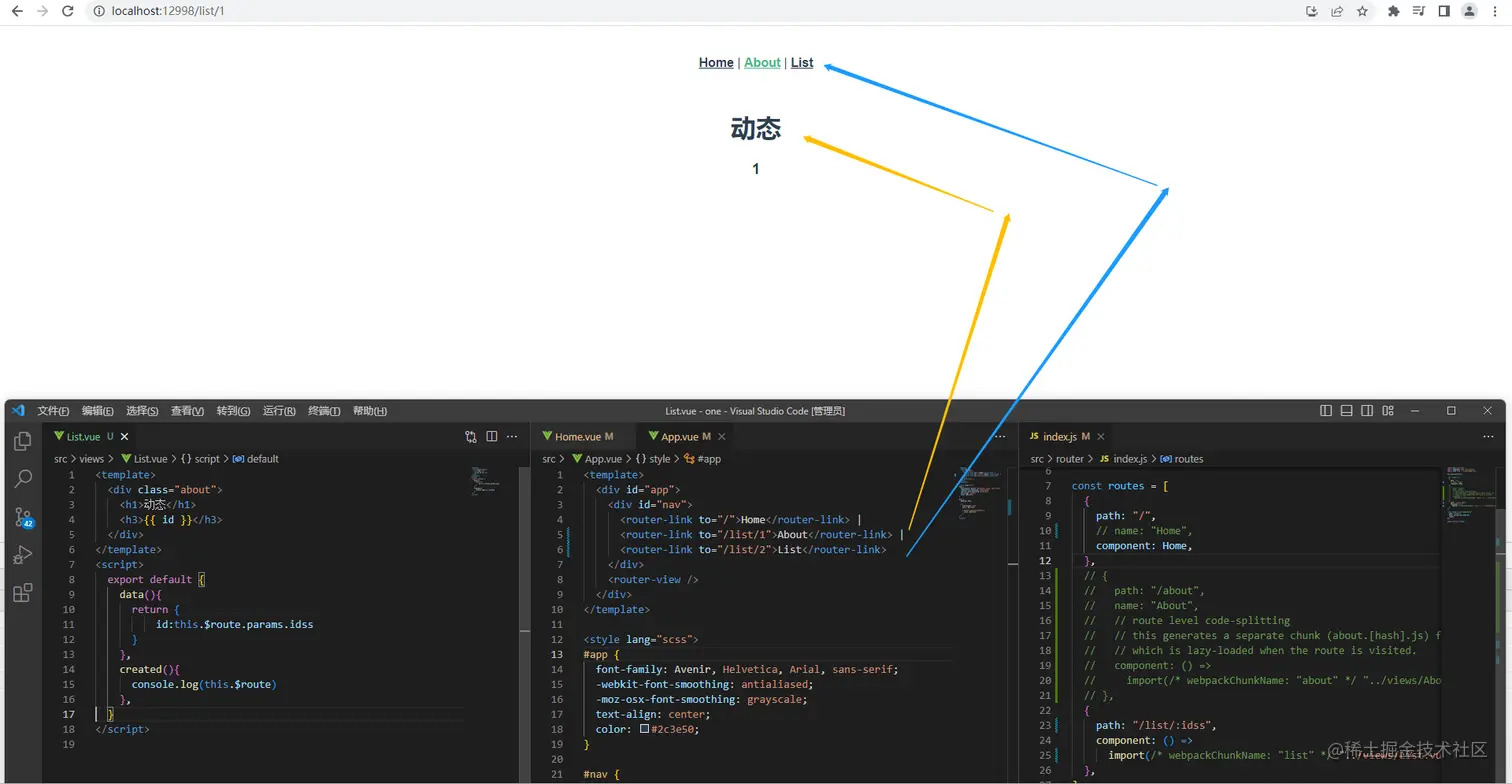Click 'id:this.$route.params.idss' code in List.vue

[x=234, y=625]
